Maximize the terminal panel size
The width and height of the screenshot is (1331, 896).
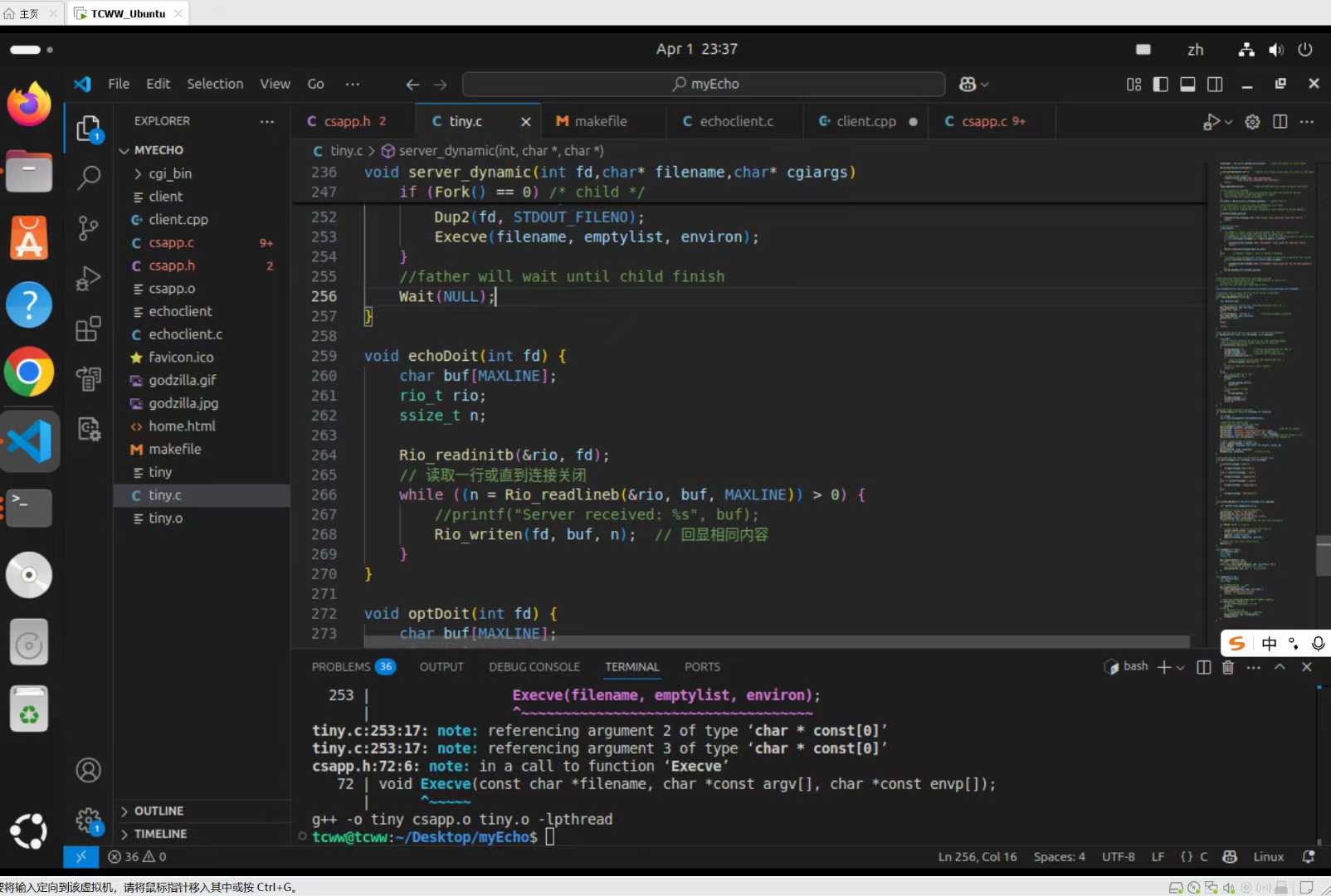tap(1280, 667)
